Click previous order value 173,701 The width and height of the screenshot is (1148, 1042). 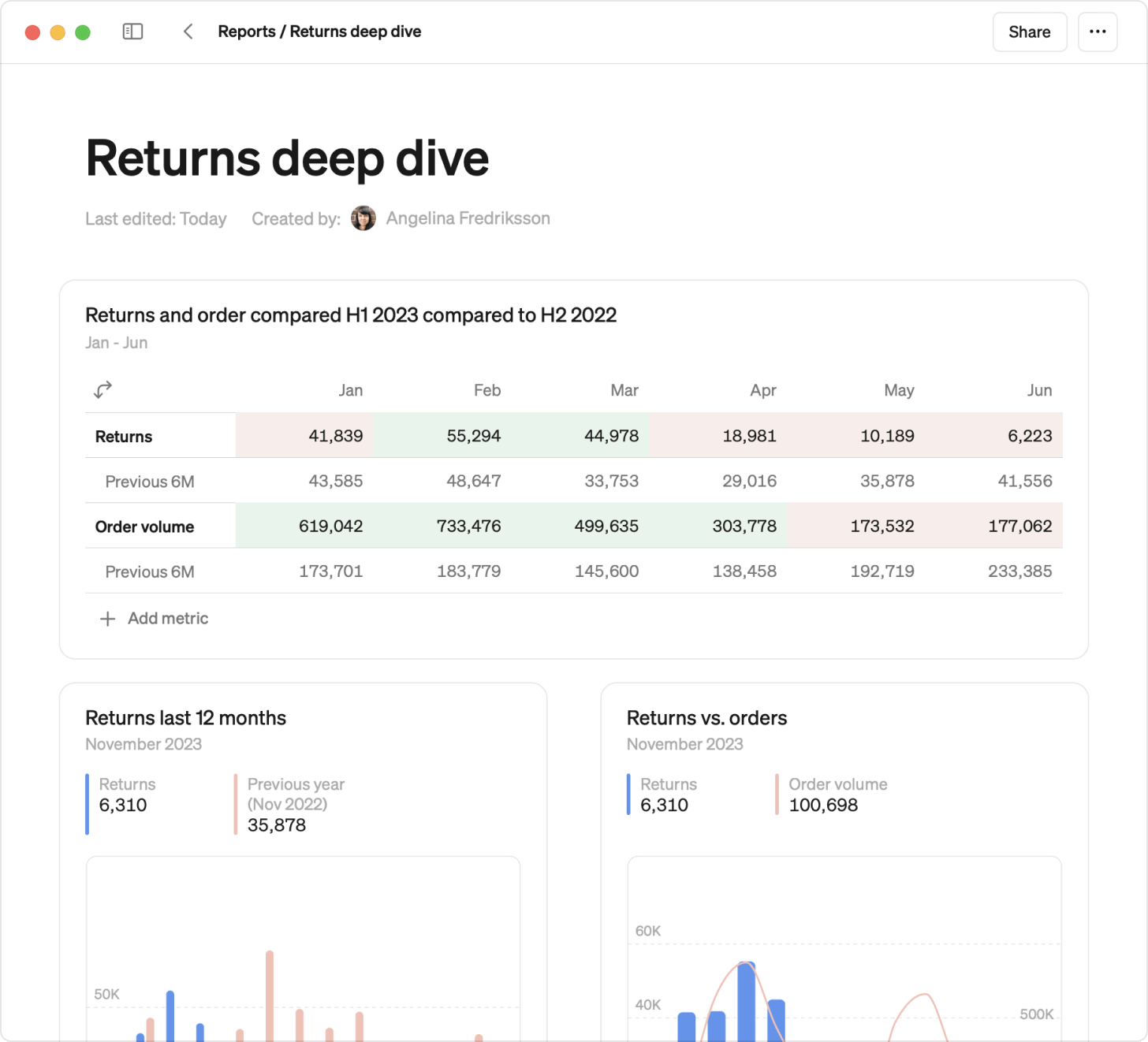click(x=331, y=571)
